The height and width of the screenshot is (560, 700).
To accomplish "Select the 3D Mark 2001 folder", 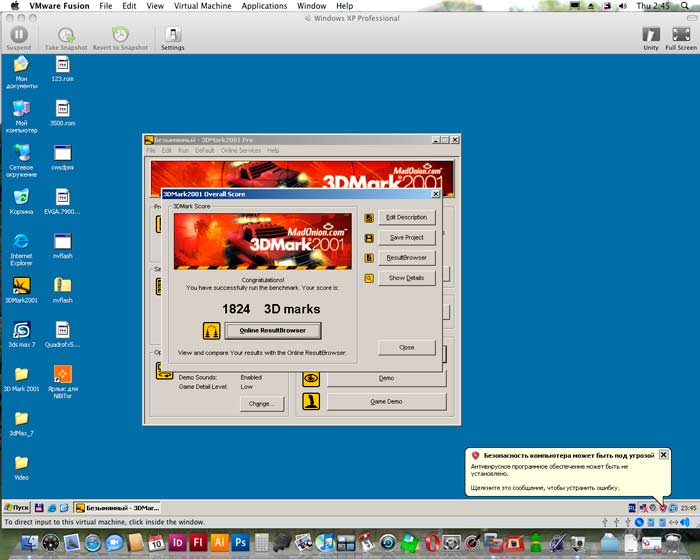I will (21, 379).
